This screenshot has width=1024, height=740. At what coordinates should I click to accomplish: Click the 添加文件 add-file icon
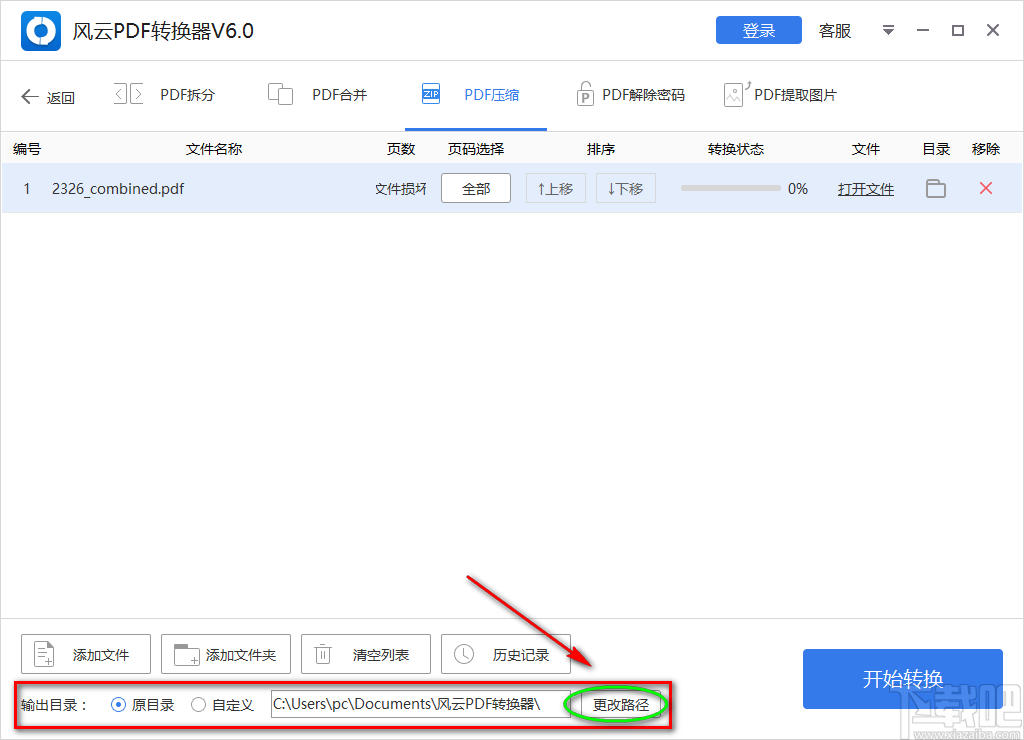(43, 654)
